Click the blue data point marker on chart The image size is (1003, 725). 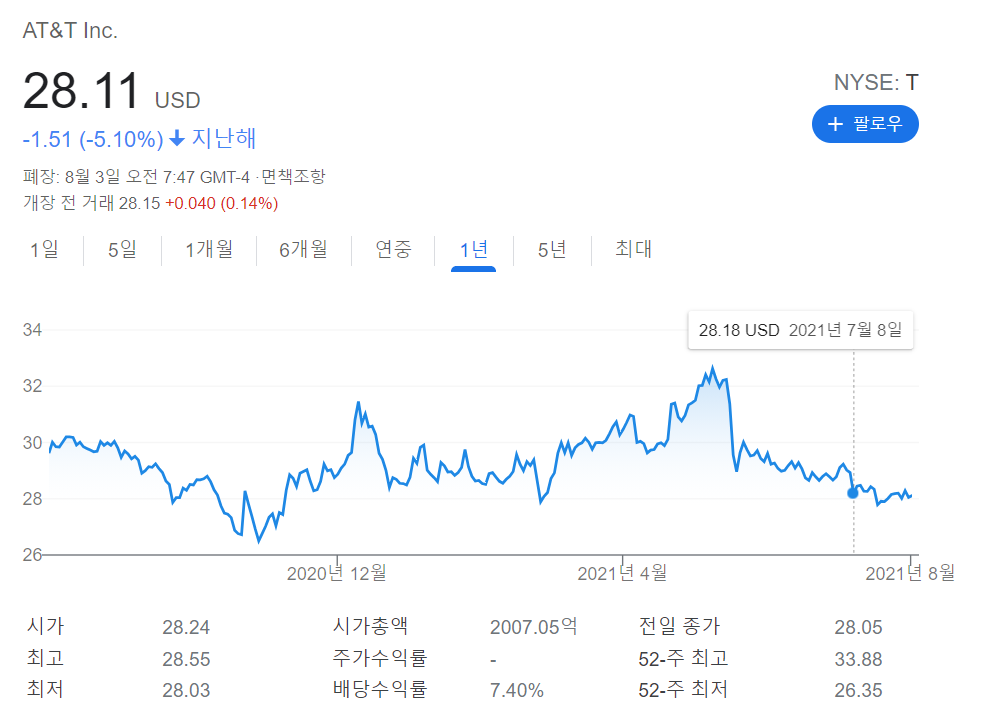point(853,493)
